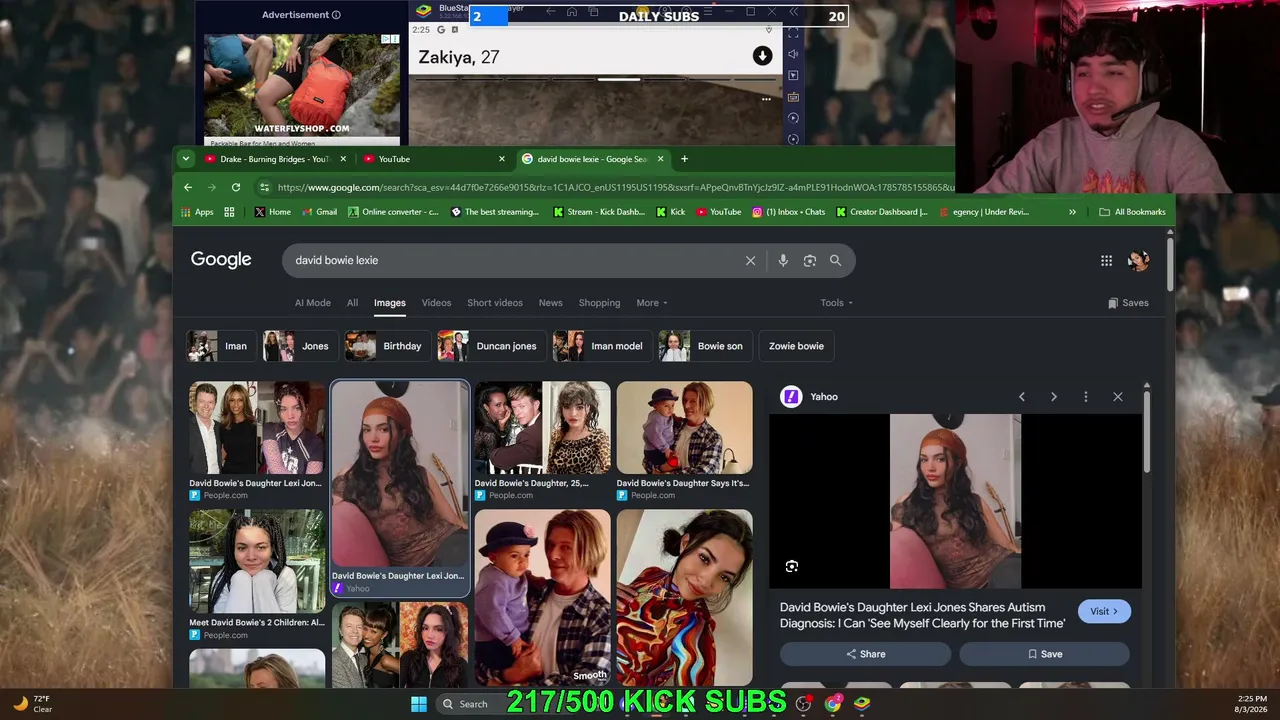
Task: Select the AI Mode search tab
Action: pos(313,303)
